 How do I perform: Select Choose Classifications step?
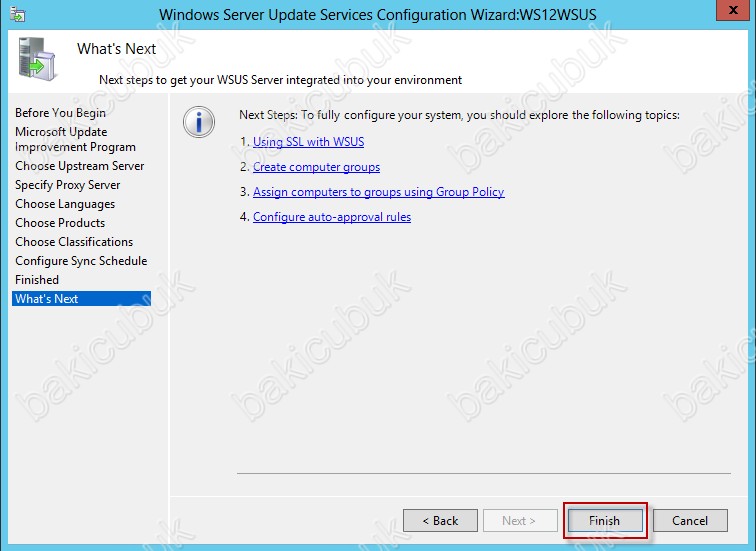(74, 242)
